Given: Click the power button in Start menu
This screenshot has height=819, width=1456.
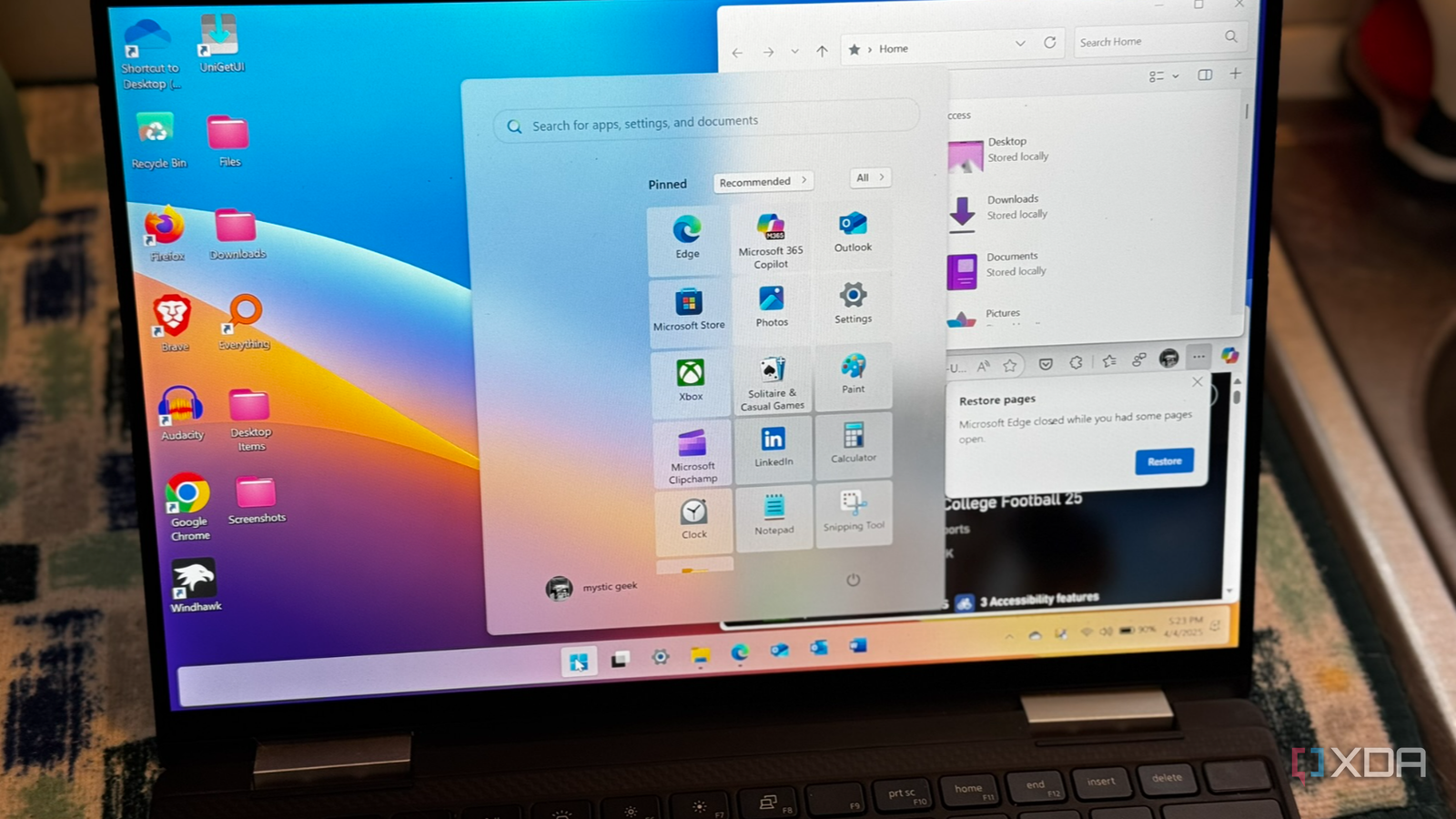Looking at the screenshot, I should 853,581.
